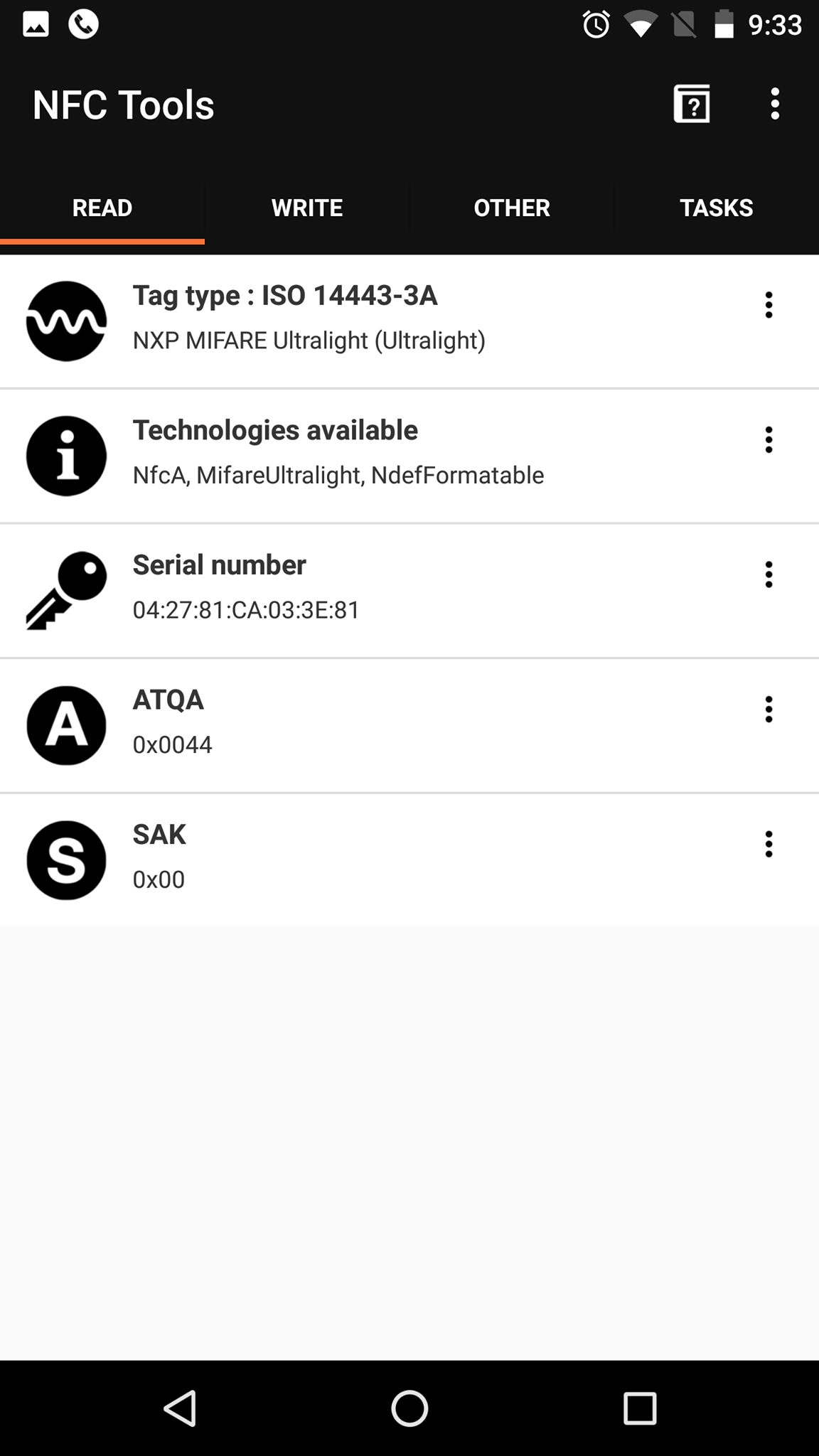Switch to the OTHER tab
This screenshot has height=1456, width=819.
point(512,208)
